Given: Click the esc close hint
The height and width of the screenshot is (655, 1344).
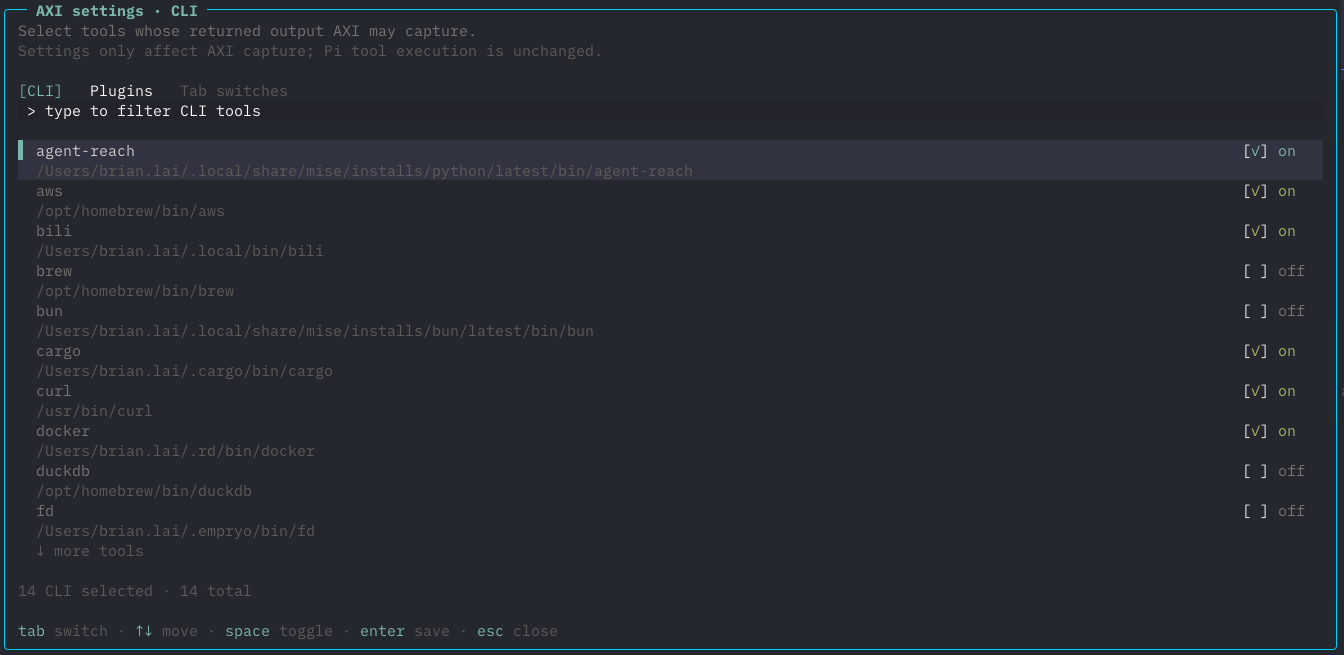Looking at the screenshot, I should pos(517,631).
